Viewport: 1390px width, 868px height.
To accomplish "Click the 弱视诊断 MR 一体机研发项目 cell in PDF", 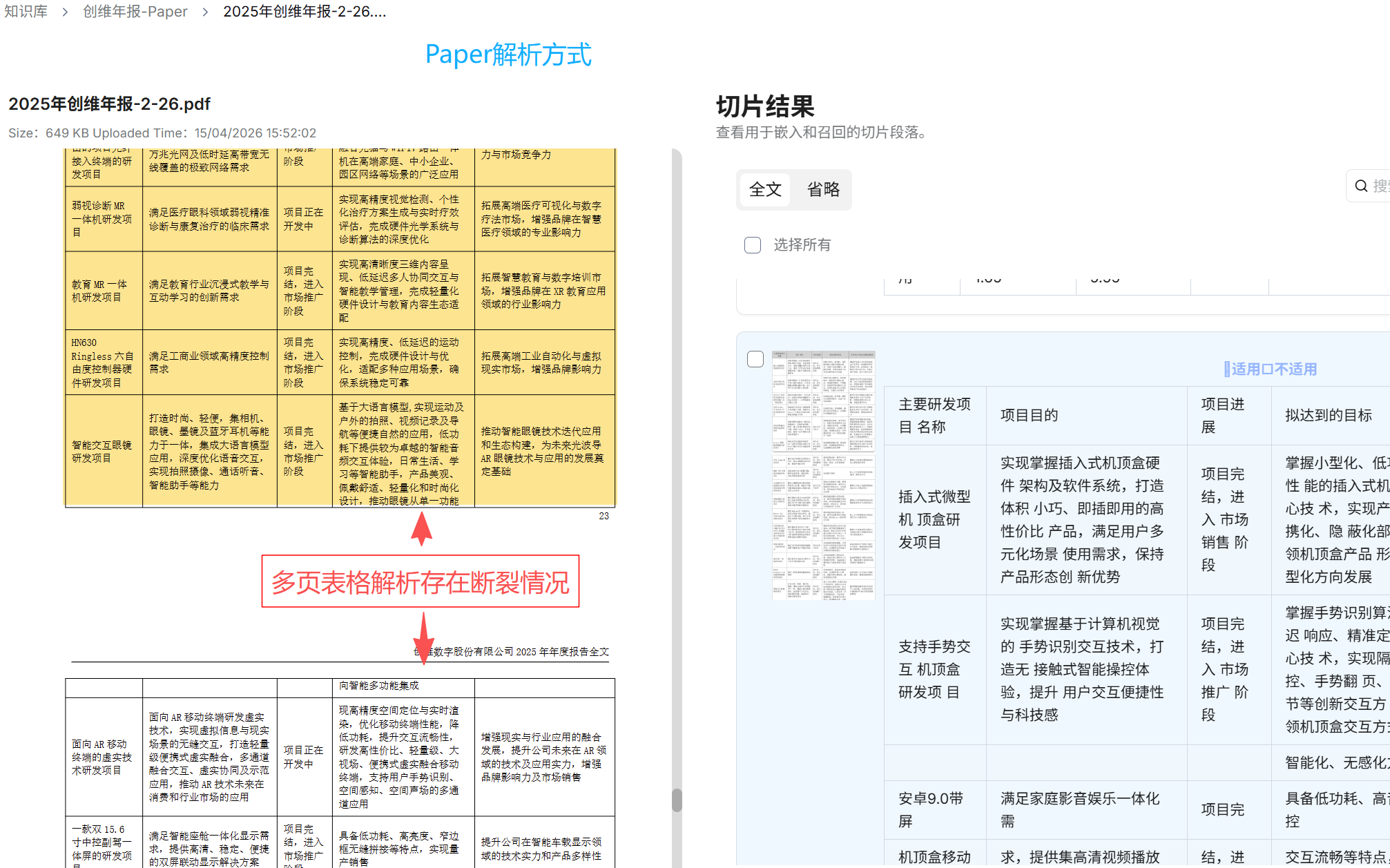I will pyautogui.click(x=103, y=219).
